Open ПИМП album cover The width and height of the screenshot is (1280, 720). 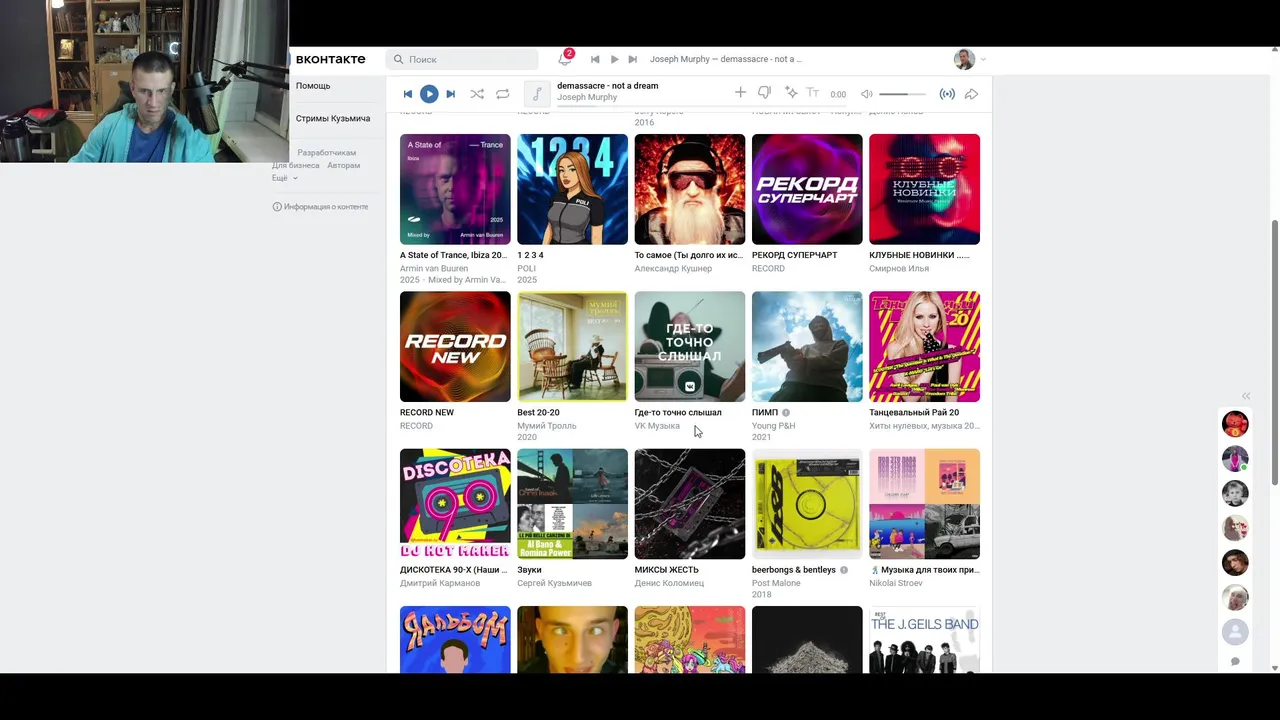pyautogui.click(x=807, y=346)
